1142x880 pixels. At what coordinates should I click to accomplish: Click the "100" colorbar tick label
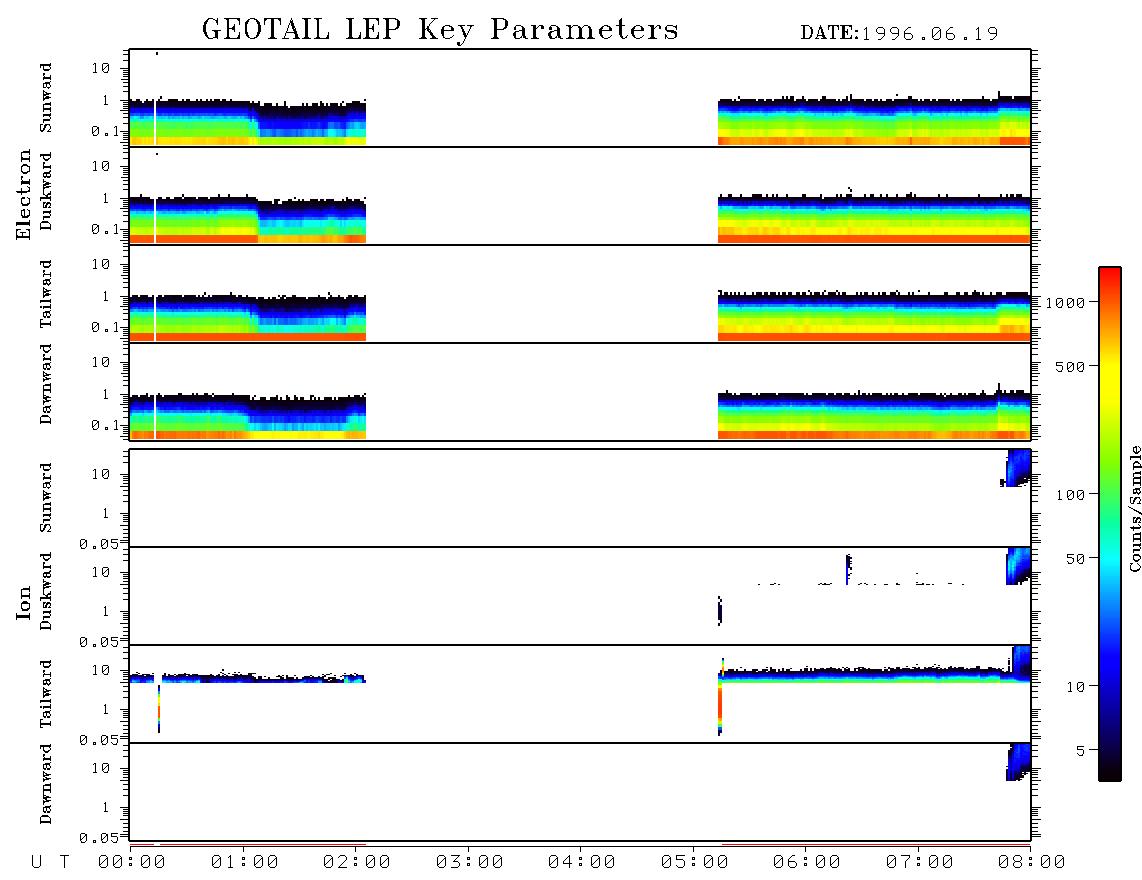[x=1070, y=495]
